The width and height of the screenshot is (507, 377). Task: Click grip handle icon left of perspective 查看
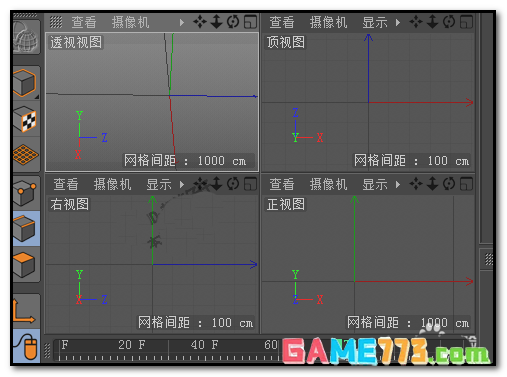point(56,22)
